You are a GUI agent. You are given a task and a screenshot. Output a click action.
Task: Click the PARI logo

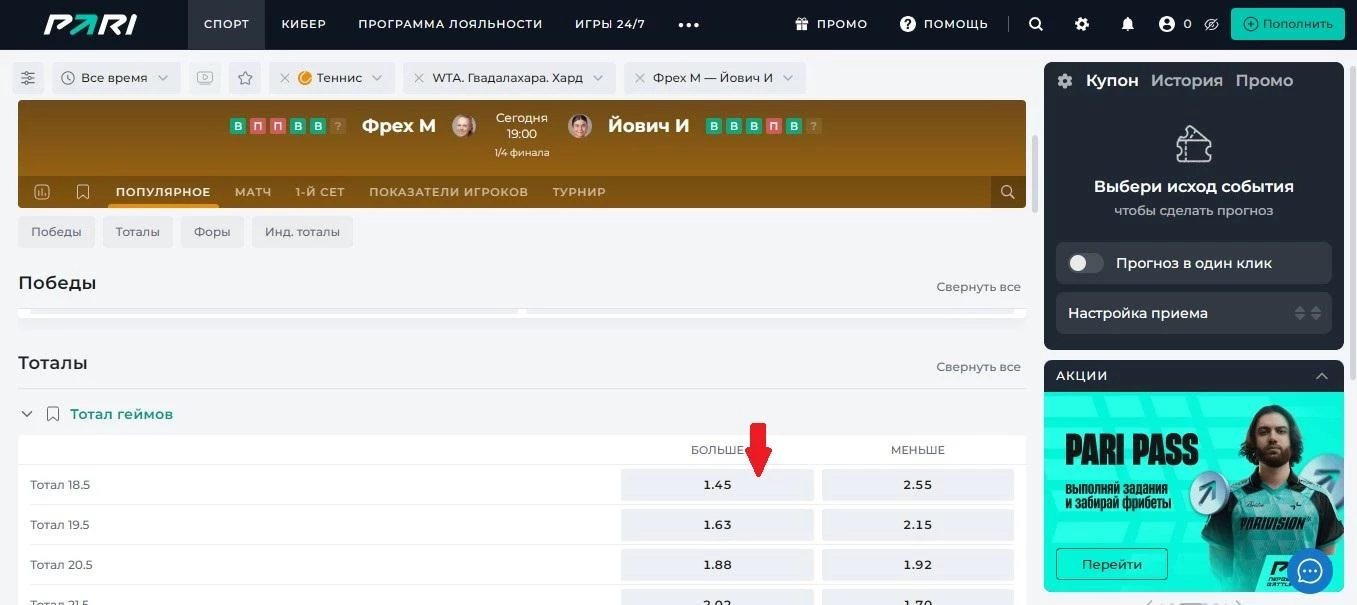pos(91,24)
